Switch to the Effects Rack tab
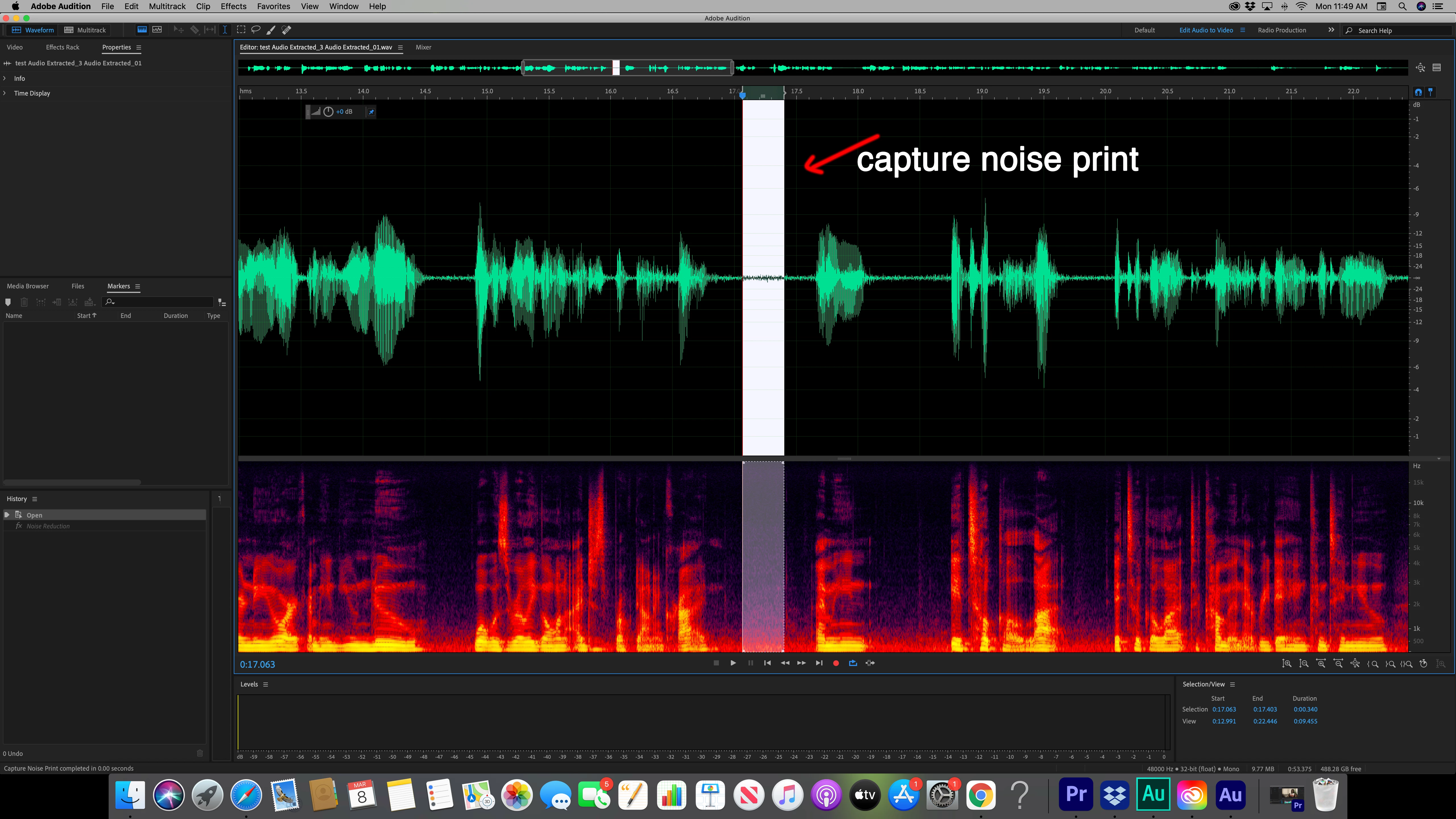This screenshot has width=1456, height=819. (x=62, y=47)
